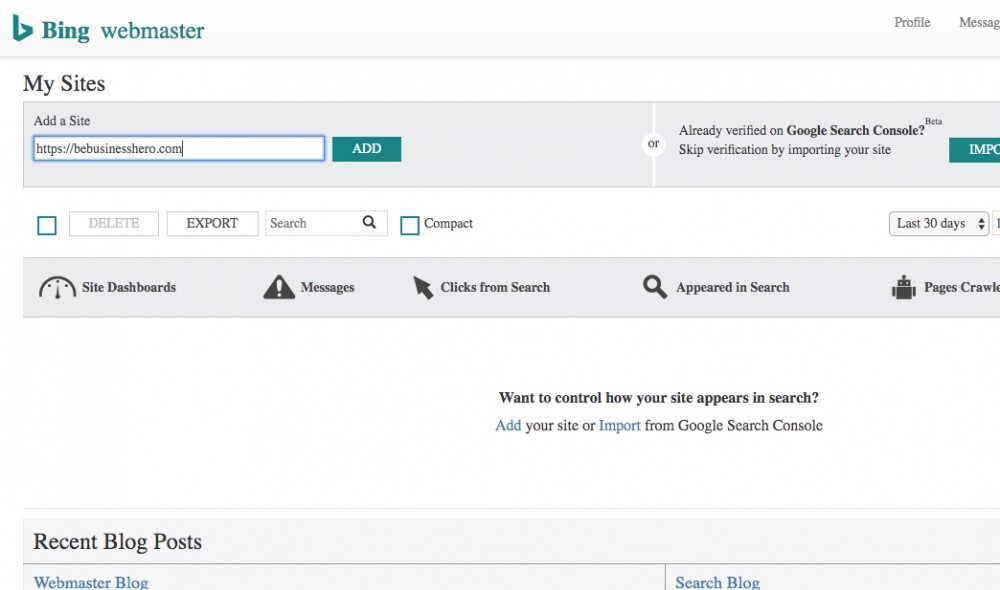Click the Add a Site URL field

[x=179, y=148]
